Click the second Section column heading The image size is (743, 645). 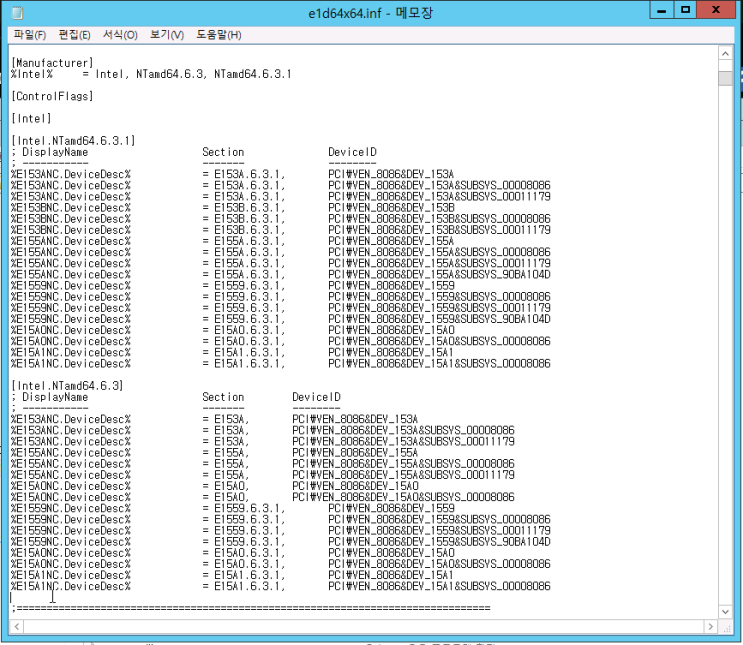(x=223, y=397)
